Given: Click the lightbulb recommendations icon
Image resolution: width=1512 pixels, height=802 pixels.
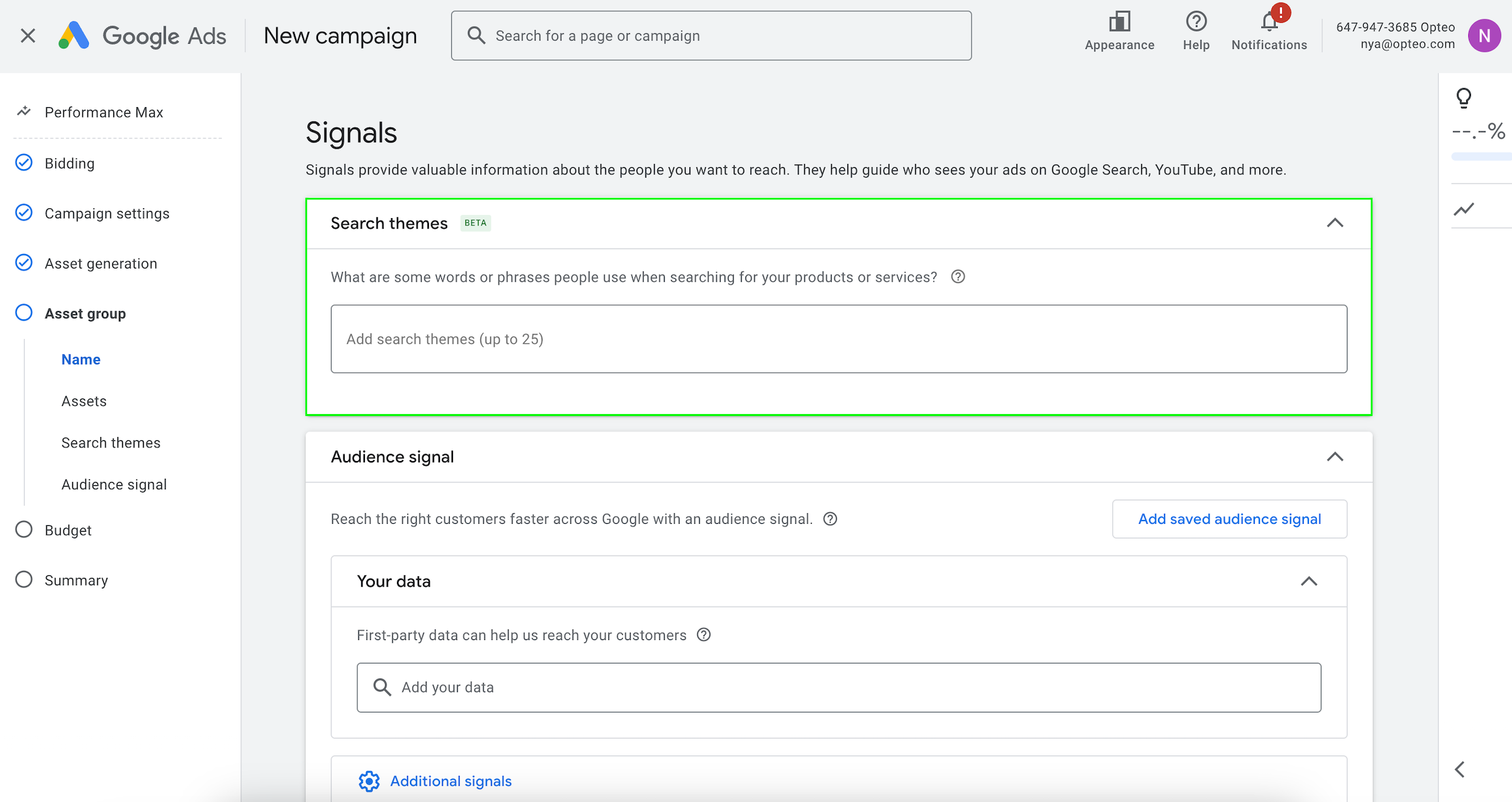Looking at the screenshot, I should (1464, 98).
